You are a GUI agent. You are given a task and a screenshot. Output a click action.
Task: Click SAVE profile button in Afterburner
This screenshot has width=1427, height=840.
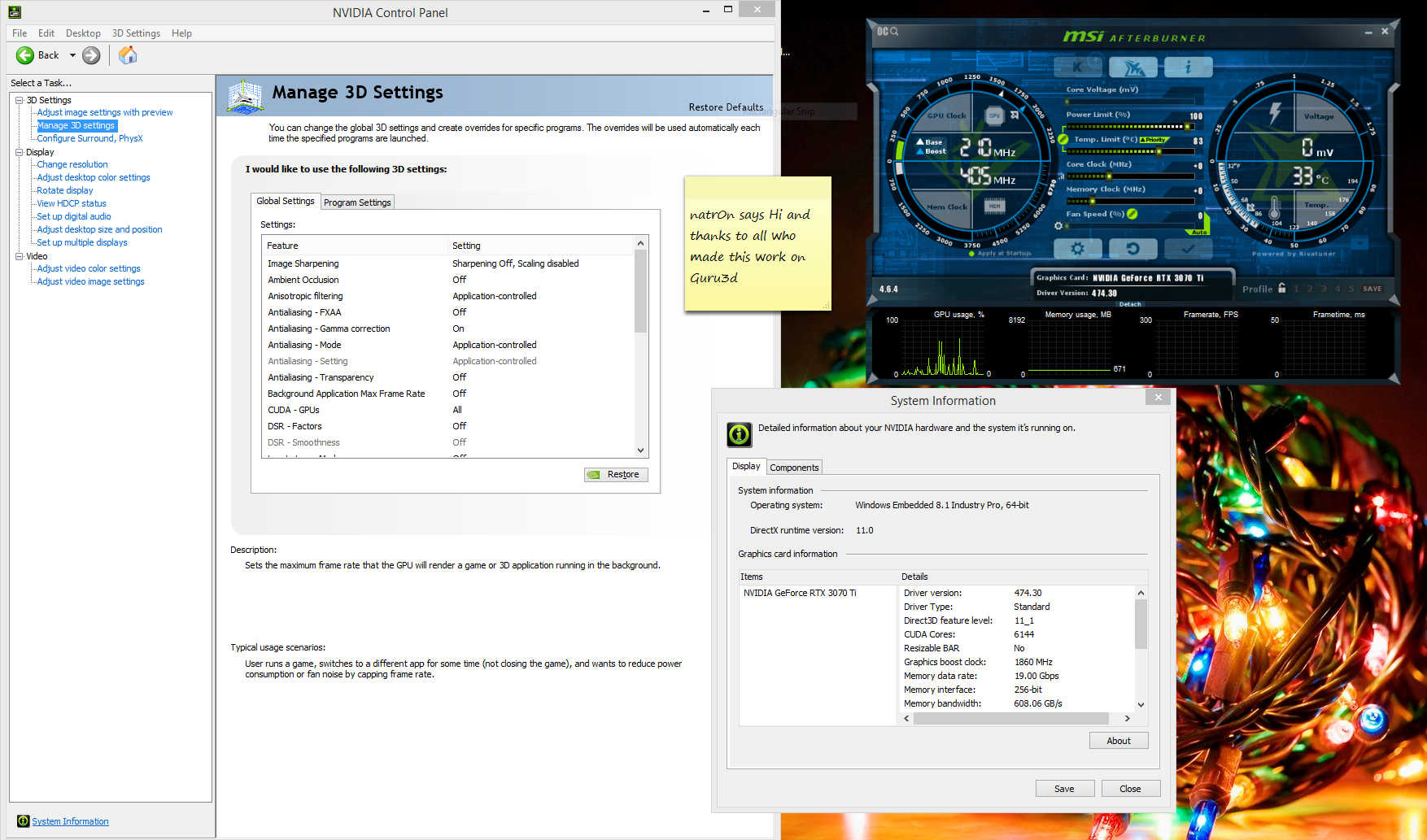click(1372, 289)
